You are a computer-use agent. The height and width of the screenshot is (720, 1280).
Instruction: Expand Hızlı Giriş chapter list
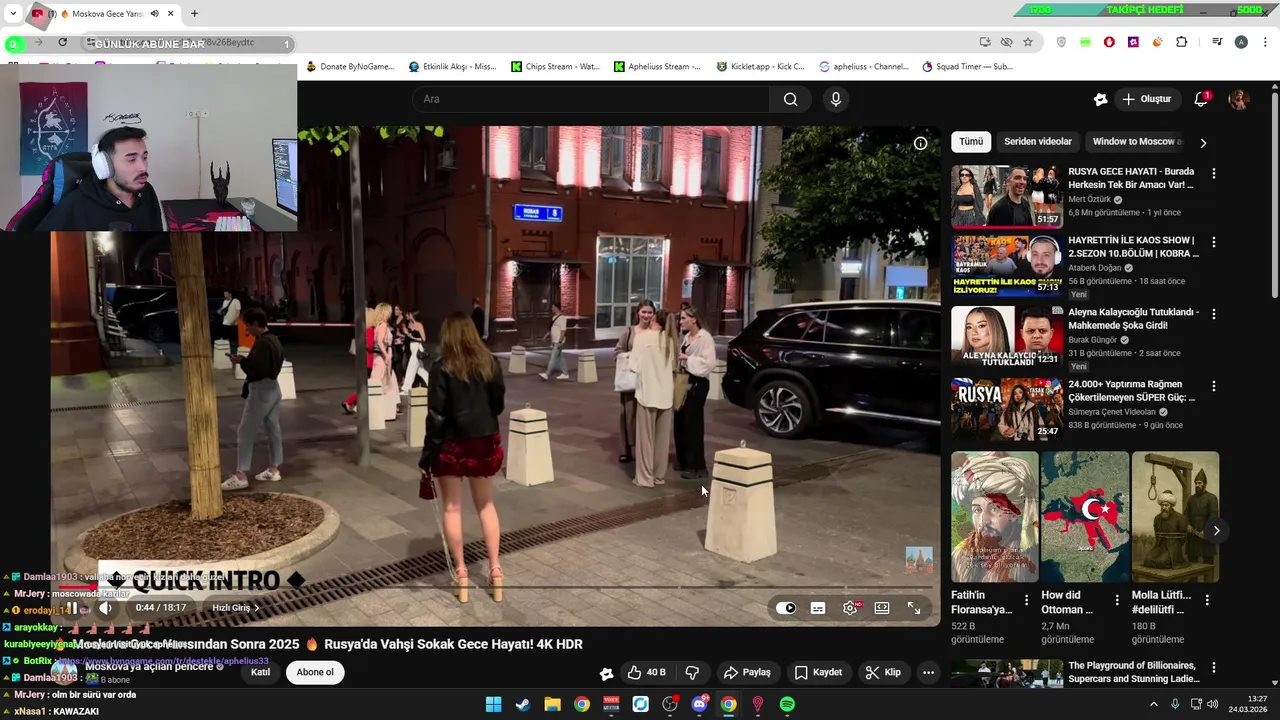[235, 608]
